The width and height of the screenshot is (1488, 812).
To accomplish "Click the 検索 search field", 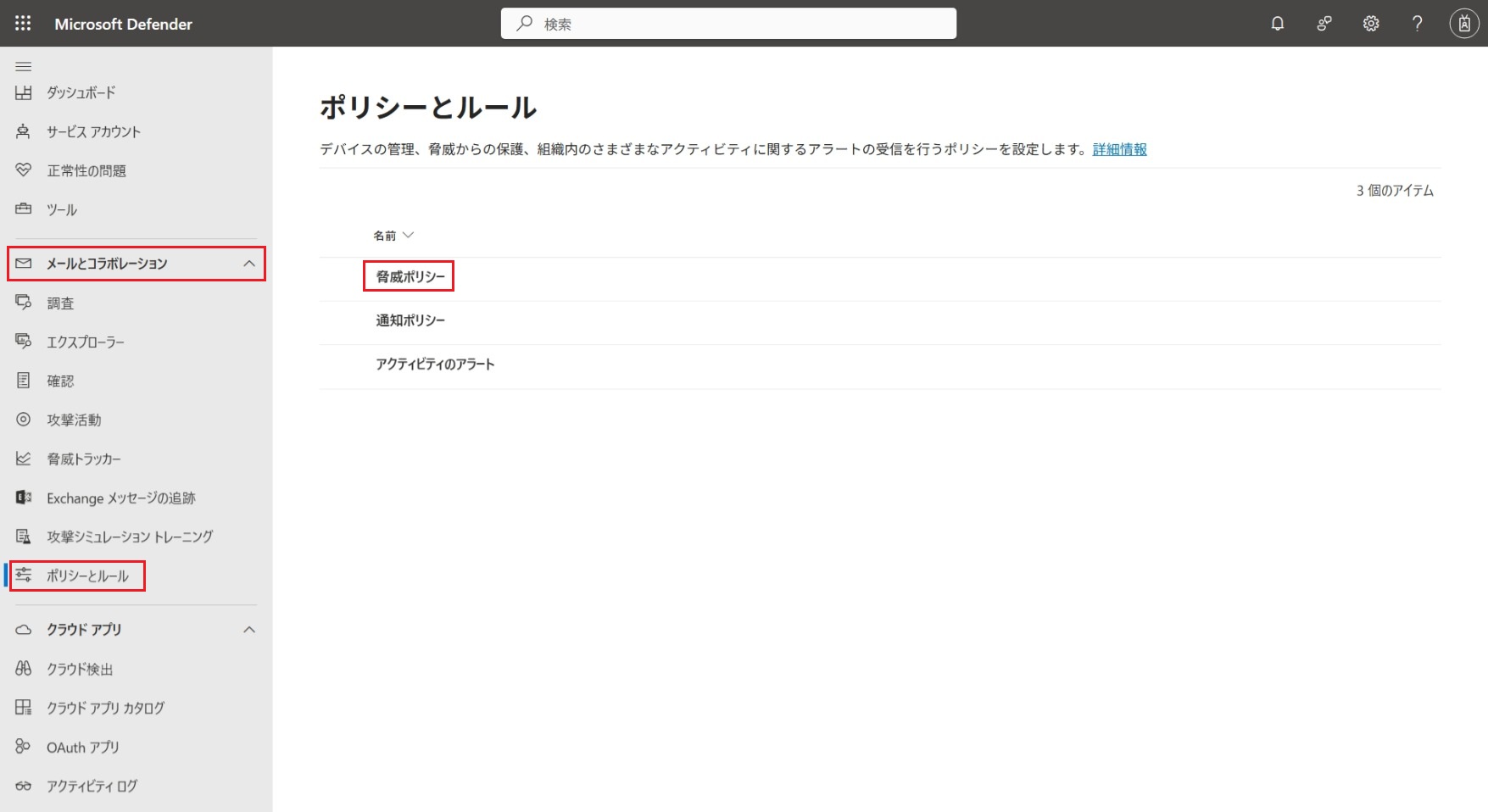I will 729,24.
